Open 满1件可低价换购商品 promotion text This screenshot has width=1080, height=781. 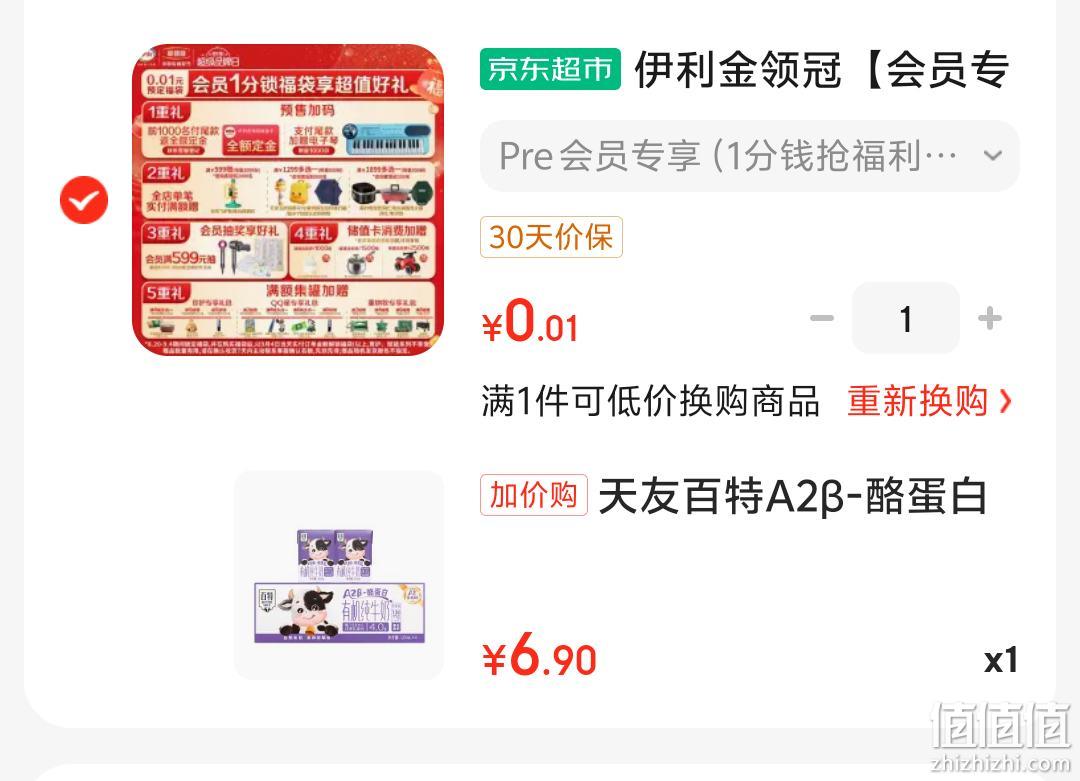(651, 401)
